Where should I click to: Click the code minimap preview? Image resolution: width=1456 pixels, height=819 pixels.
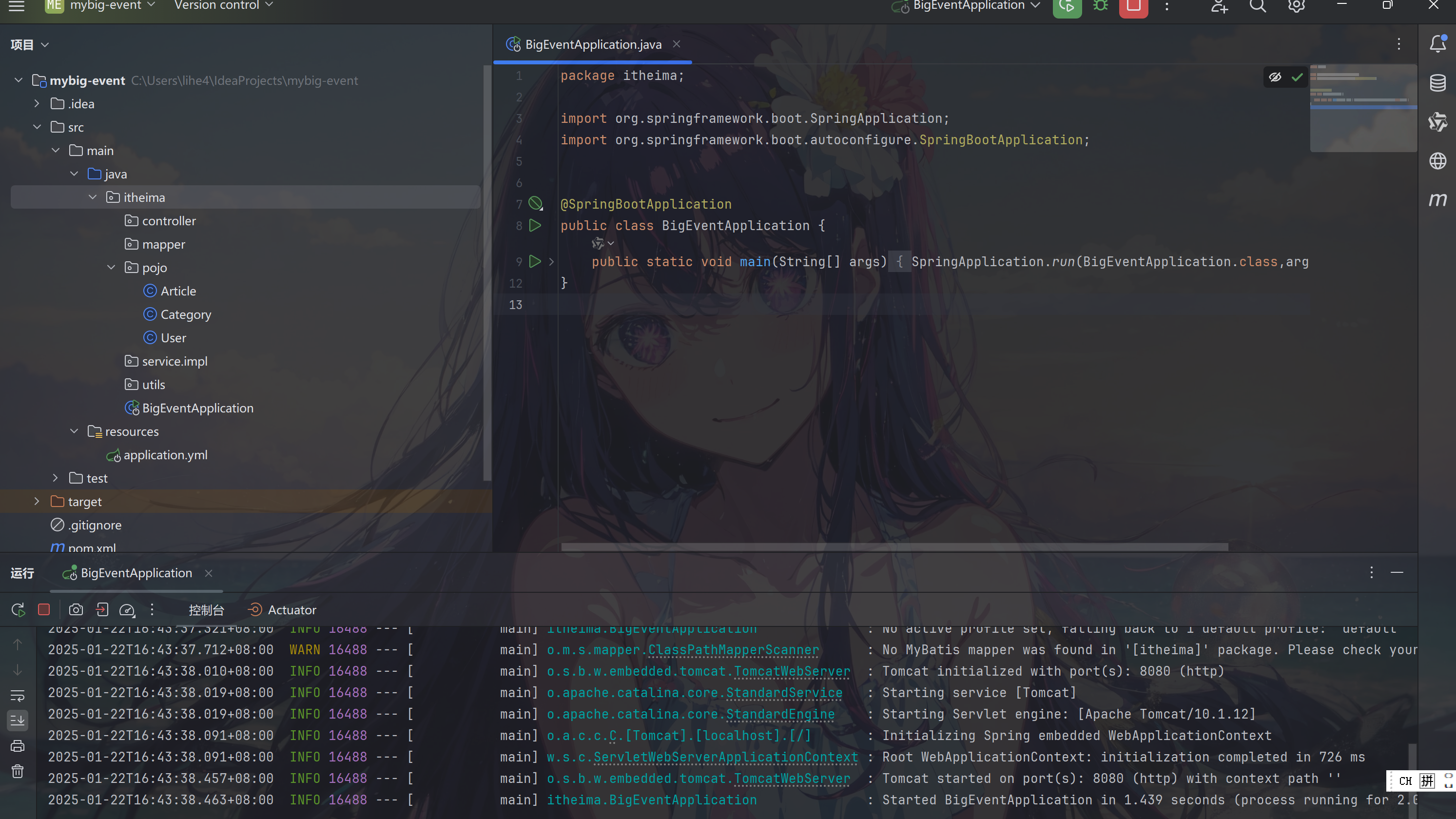[1363, 108]
